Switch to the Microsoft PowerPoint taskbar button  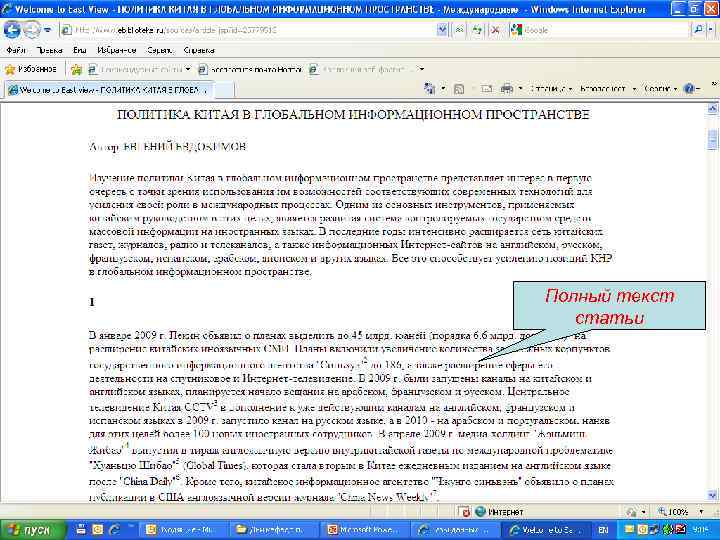tap(365, 530)
